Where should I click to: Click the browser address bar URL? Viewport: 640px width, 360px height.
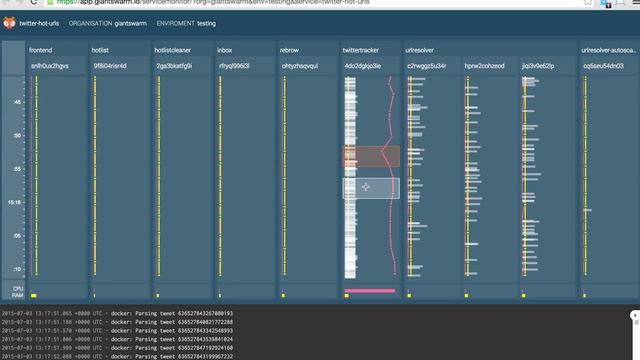(212, 2)
